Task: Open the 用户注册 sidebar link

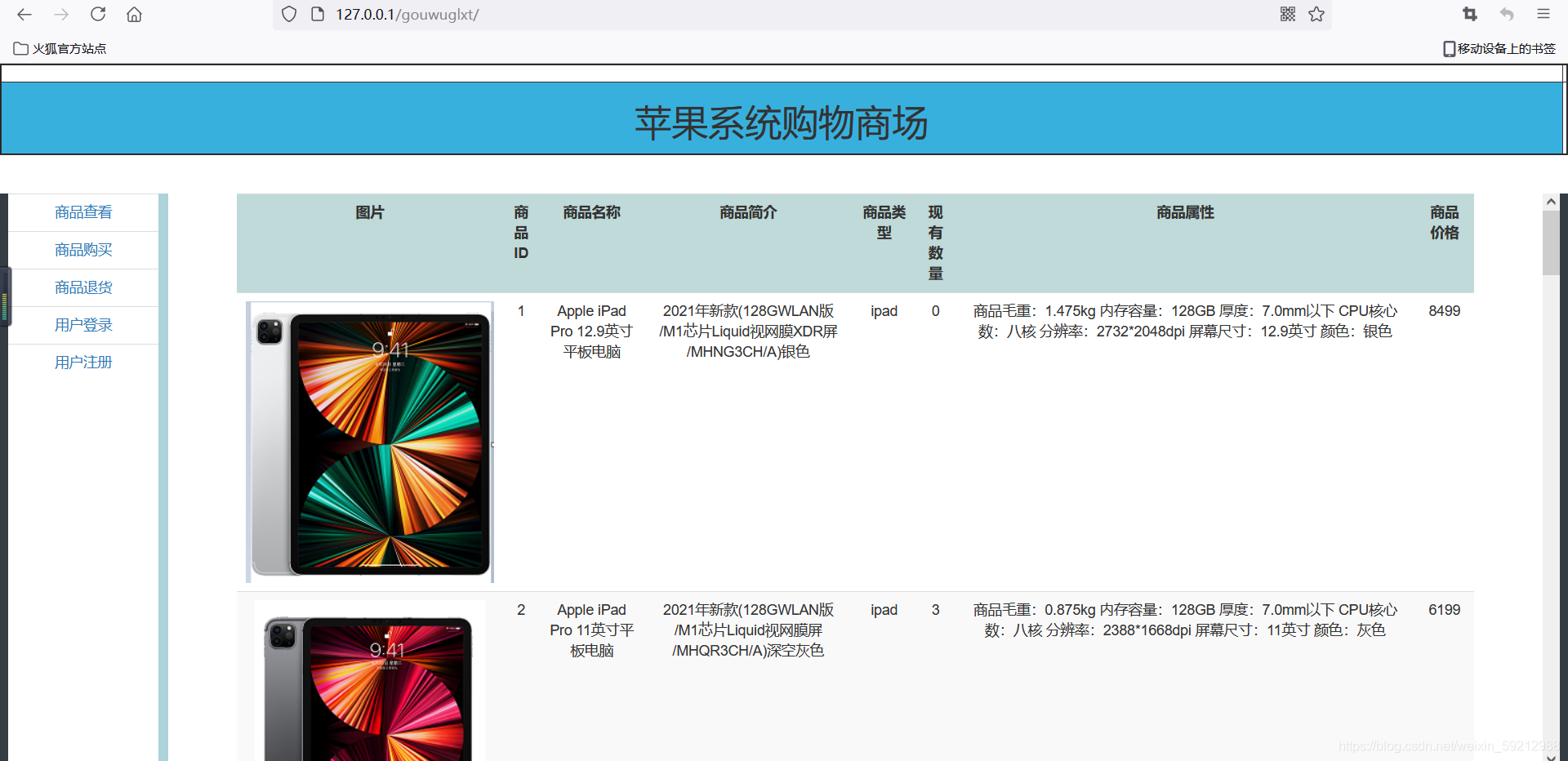Action: pyautogui.click(x=83, y=363)
